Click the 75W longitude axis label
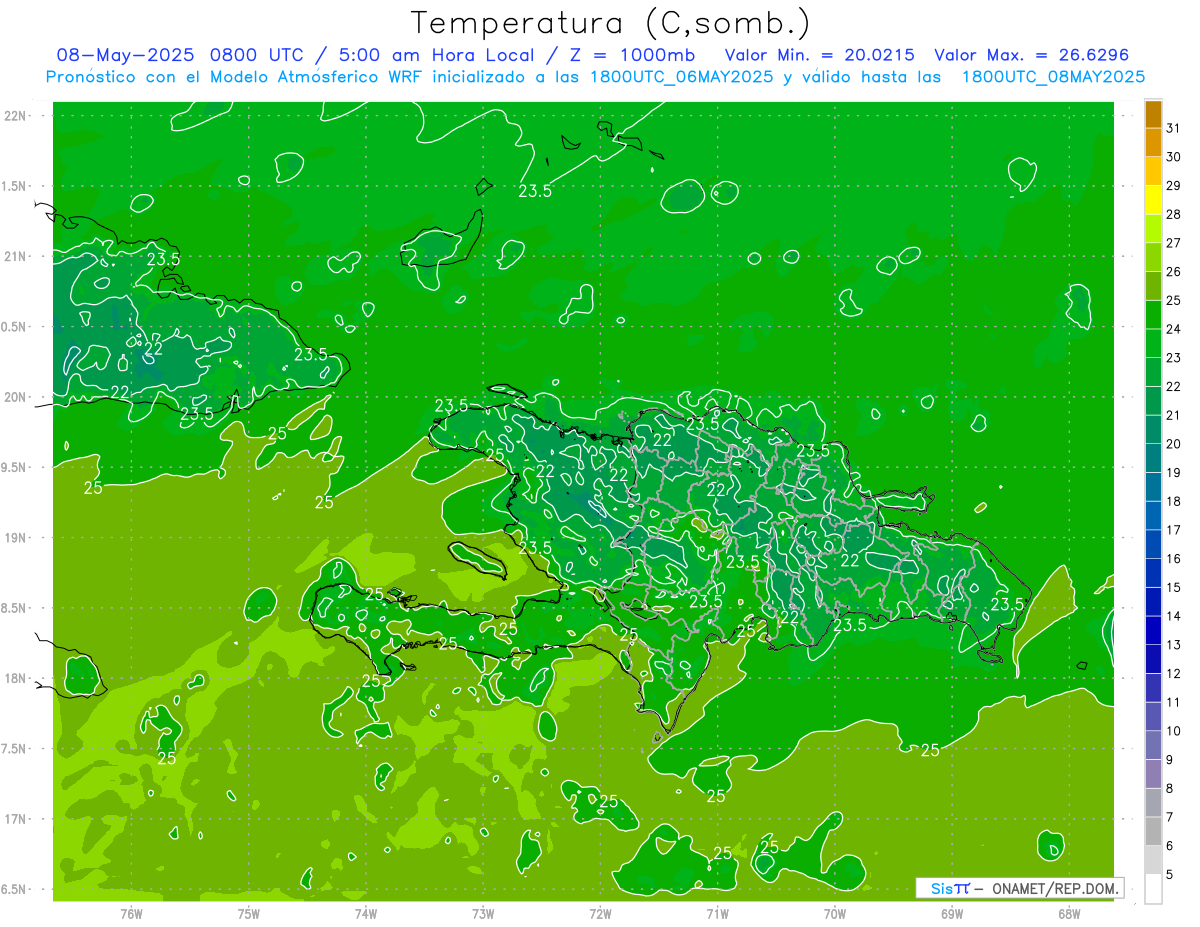Viewport: 1200px width, 927px height. (249, 913)
